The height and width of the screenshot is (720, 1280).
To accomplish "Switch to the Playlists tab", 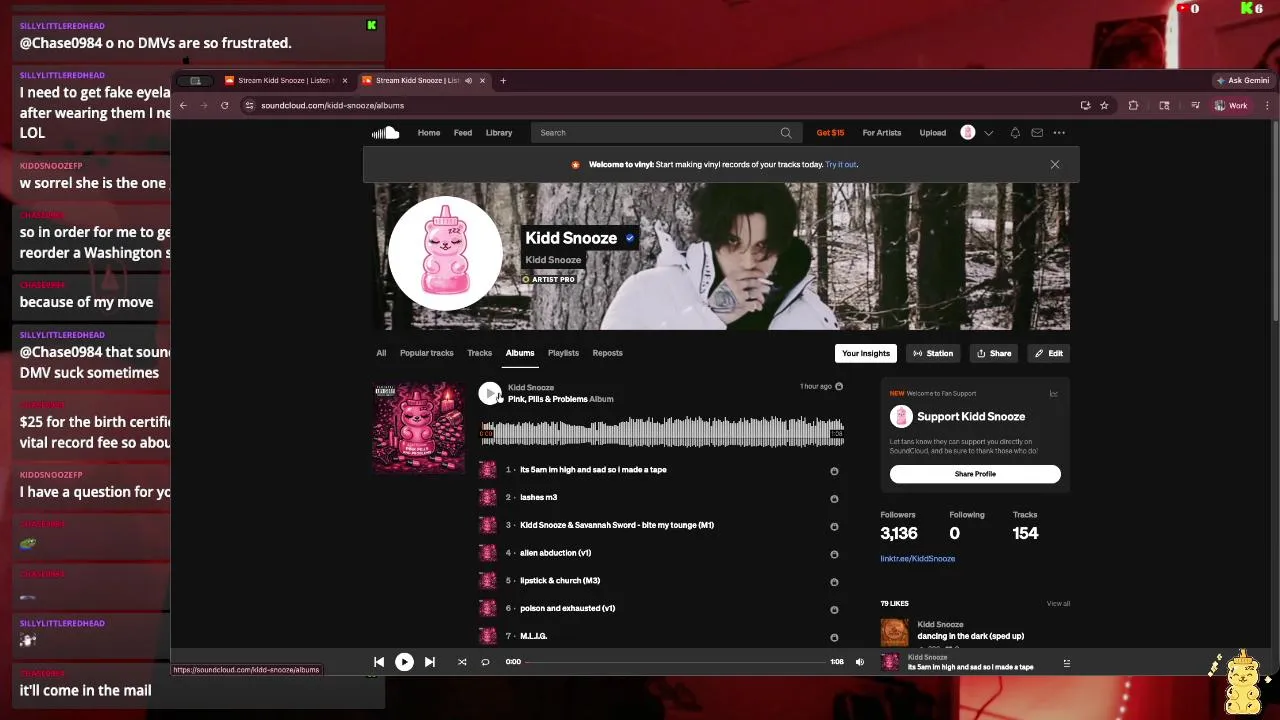I will tap(563, 353).
